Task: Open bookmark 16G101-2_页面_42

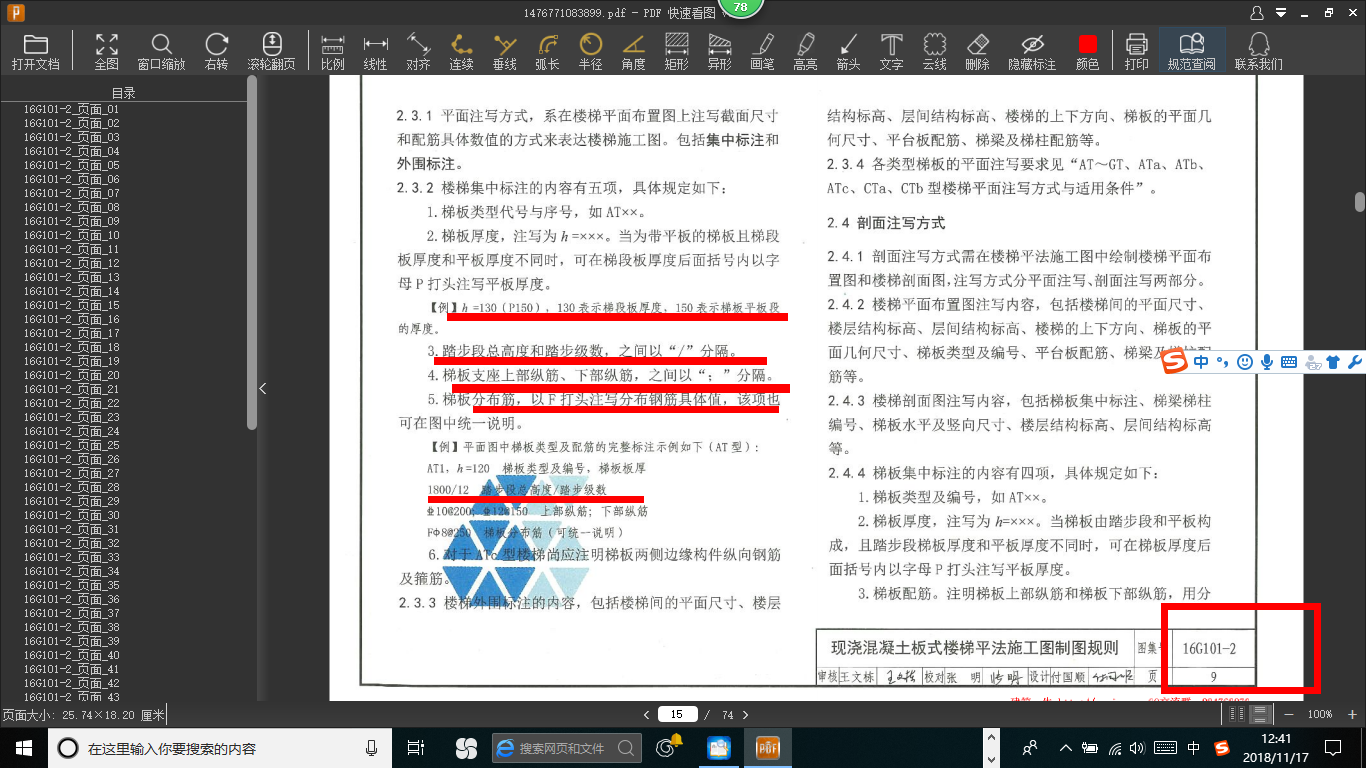Action: pos(71,683)
